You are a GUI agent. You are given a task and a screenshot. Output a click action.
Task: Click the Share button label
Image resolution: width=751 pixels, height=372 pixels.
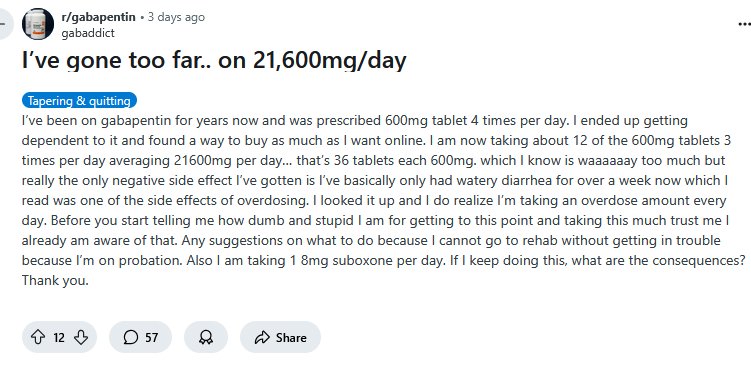point(291,338)
